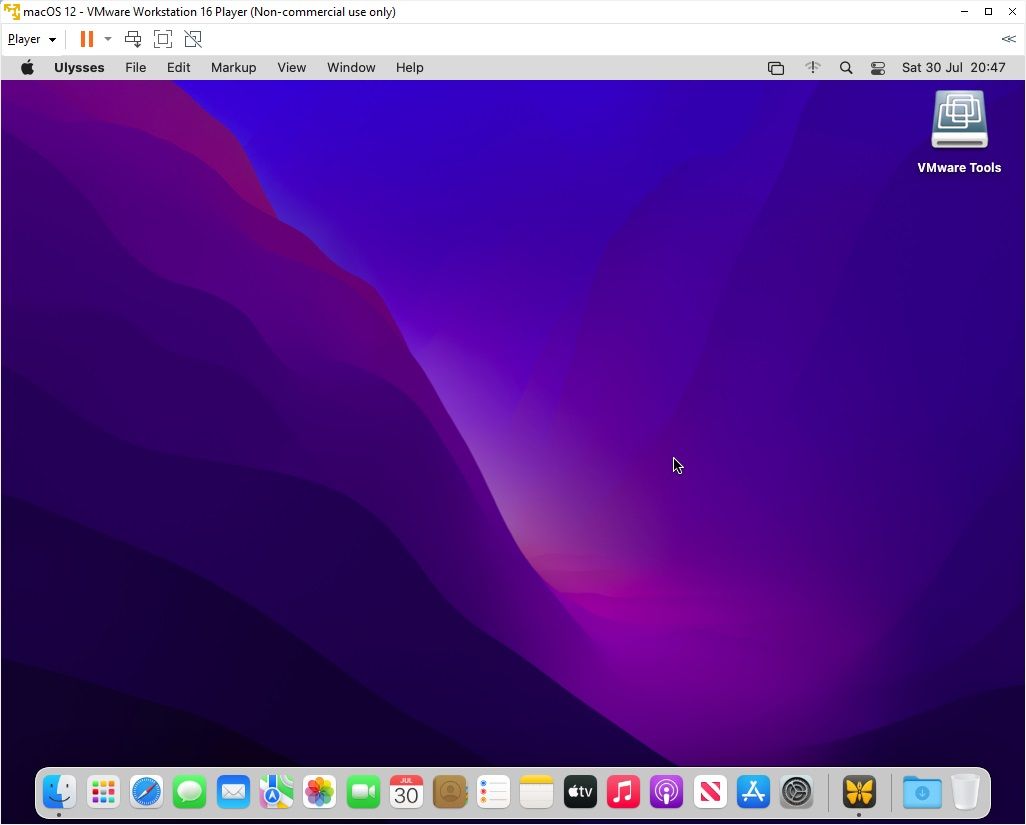This screenshot has height=825, width=1026.
Task: Open the App Store
Action: [x=752, y=791]
